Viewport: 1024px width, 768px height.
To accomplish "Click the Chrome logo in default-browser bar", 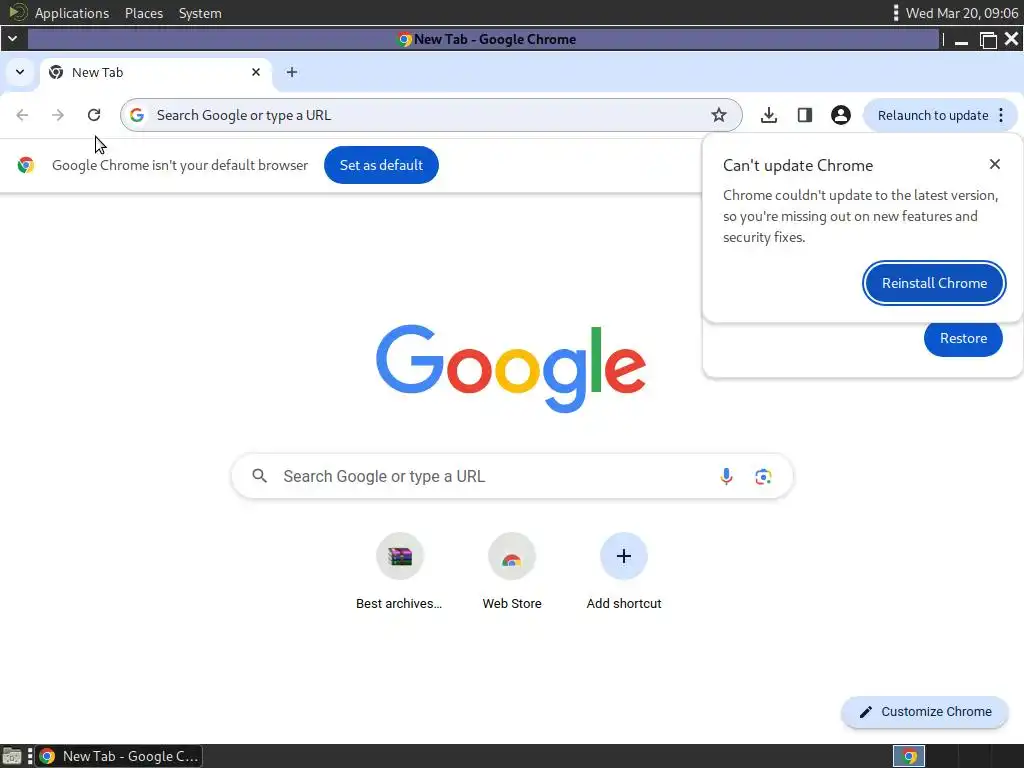I will point(26,165).
